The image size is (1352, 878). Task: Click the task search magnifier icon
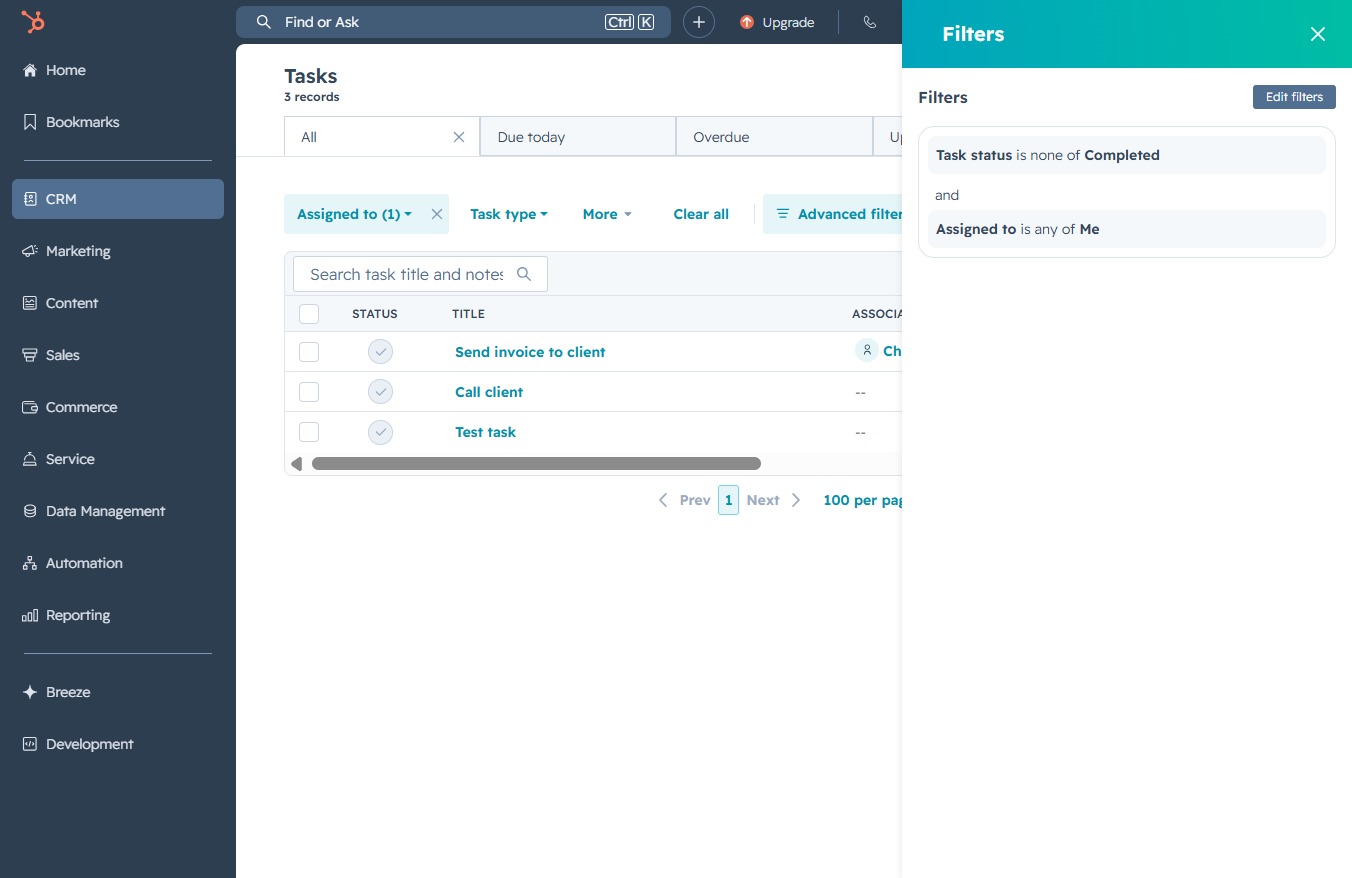click(524, 274)
